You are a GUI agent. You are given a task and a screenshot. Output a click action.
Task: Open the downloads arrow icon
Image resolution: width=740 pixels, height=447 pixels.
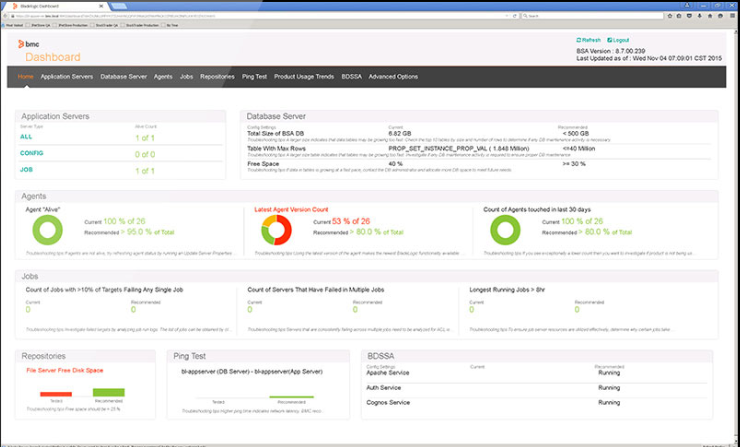click(699, 16)
